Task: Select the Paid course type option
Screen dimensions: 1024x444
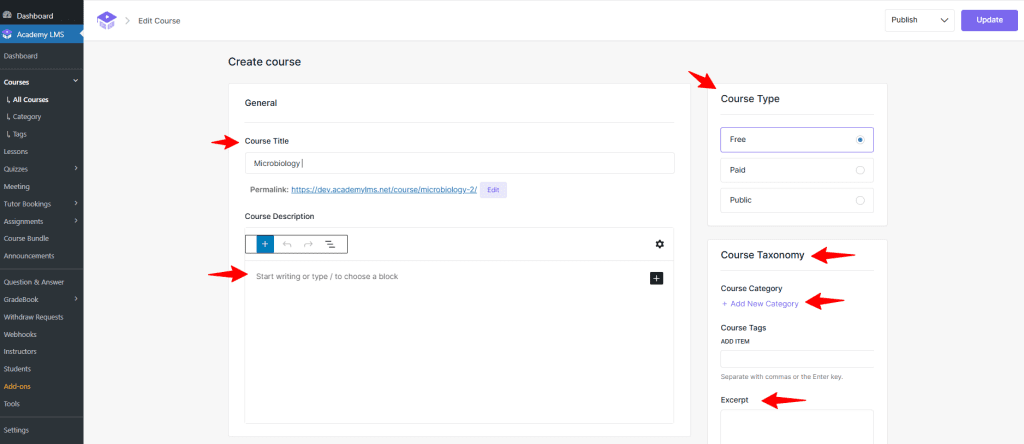Action: (x=859, y=170)
